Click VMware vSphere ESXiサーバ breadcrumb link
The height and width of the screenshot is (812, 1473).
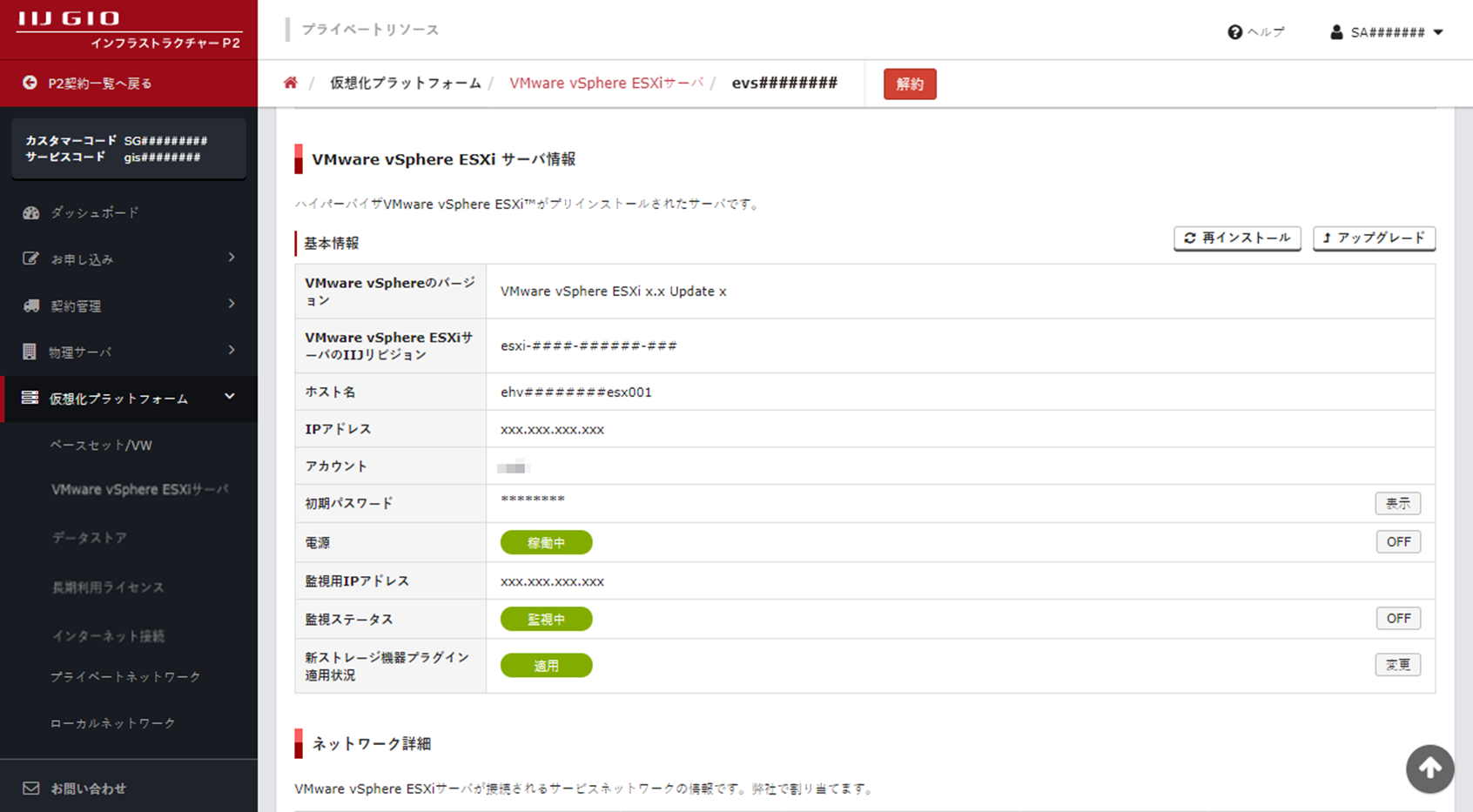(x=606, y=83)
